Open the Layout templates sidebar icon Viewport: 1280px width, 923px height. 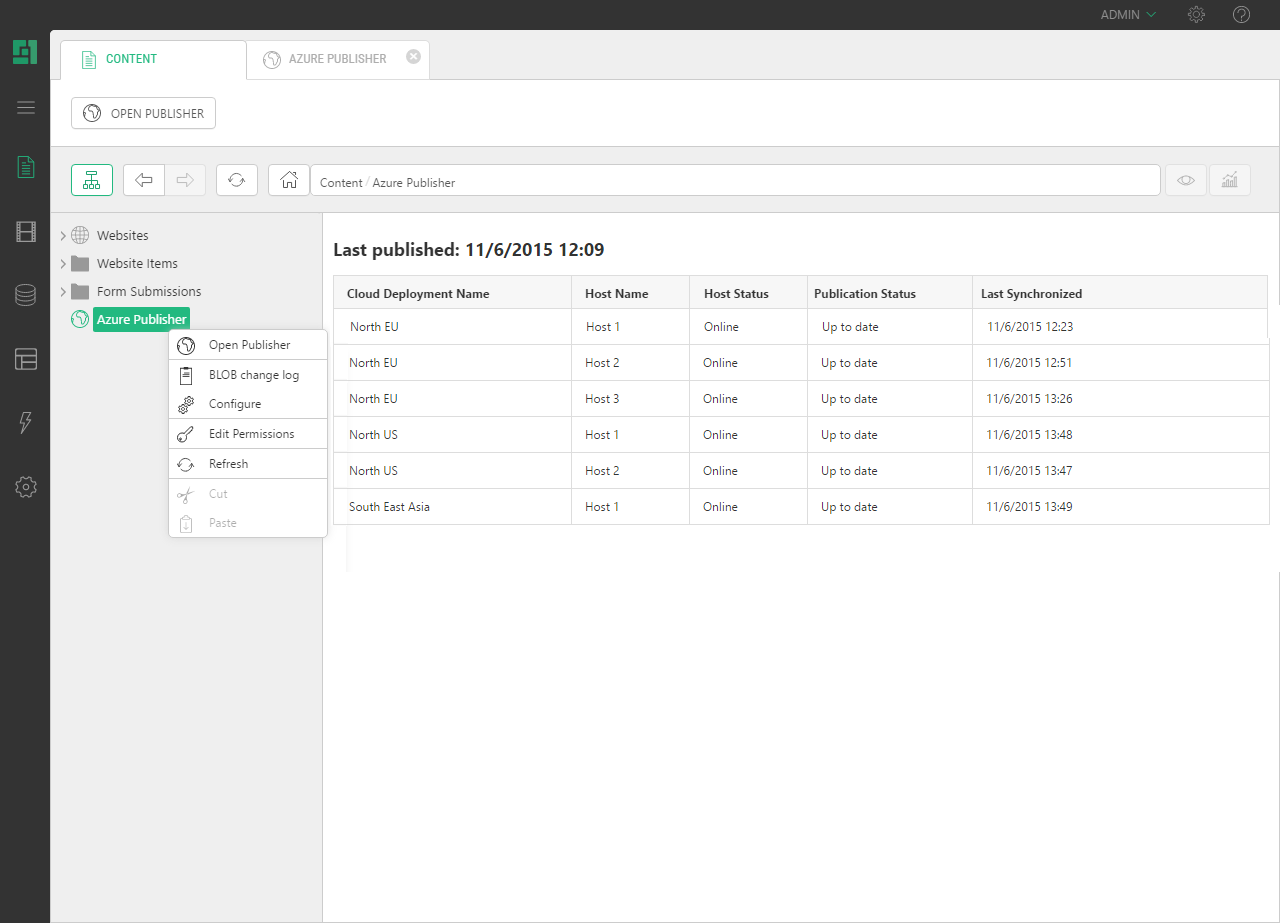[x=26, y=359]
